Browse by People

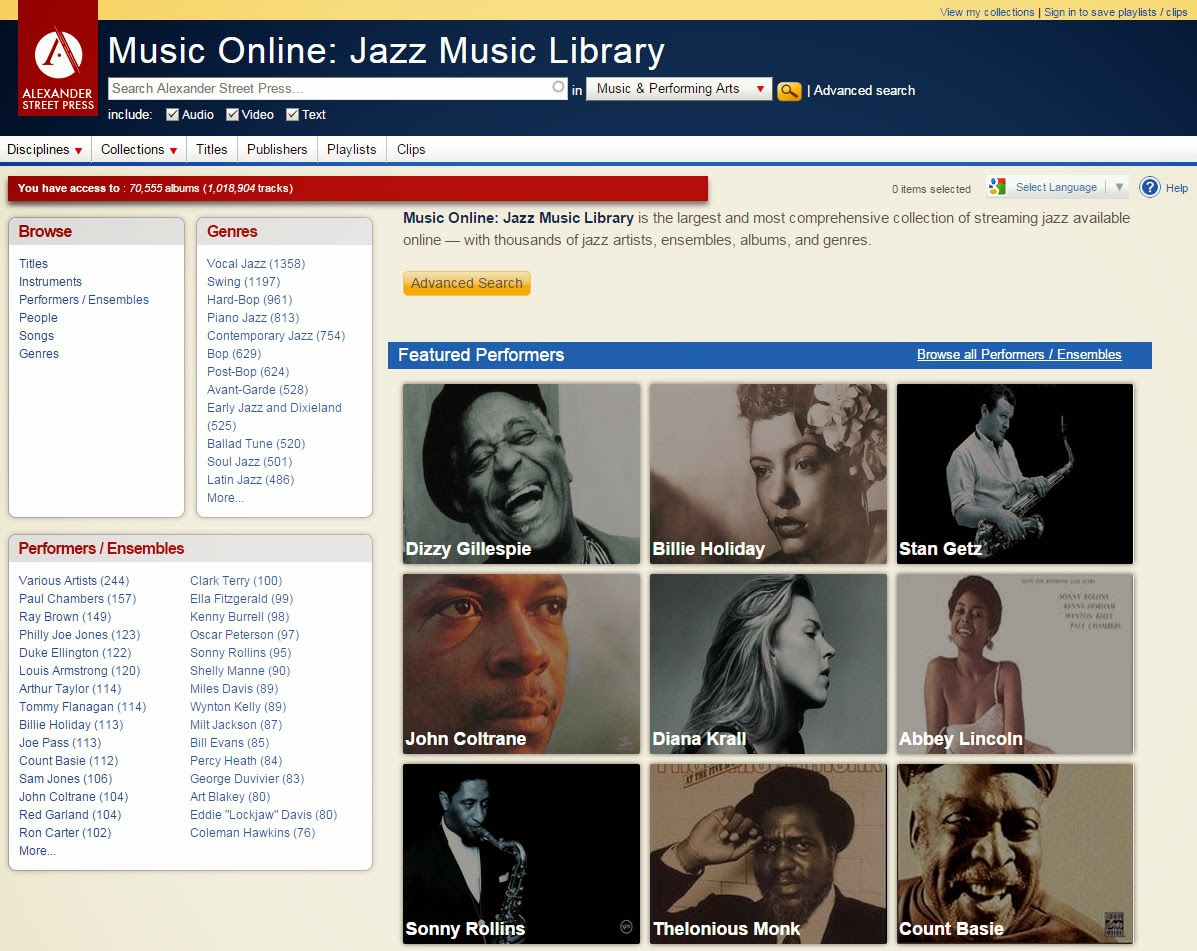38,318
